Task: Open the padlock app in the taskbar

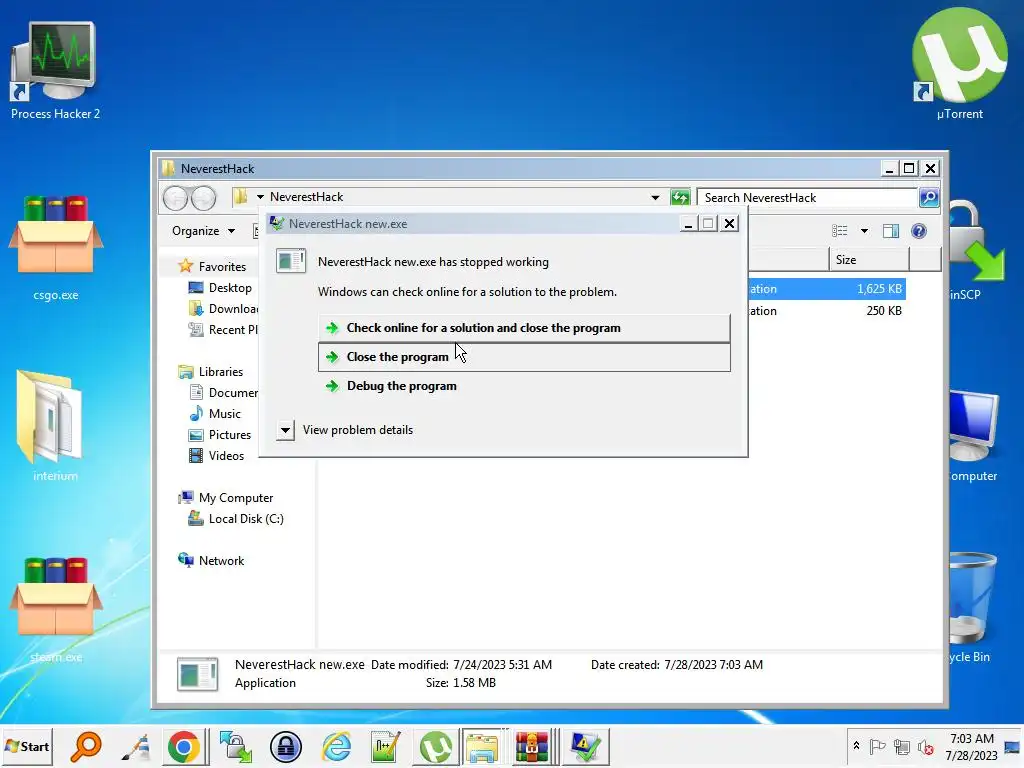Action: coord(285,746)
